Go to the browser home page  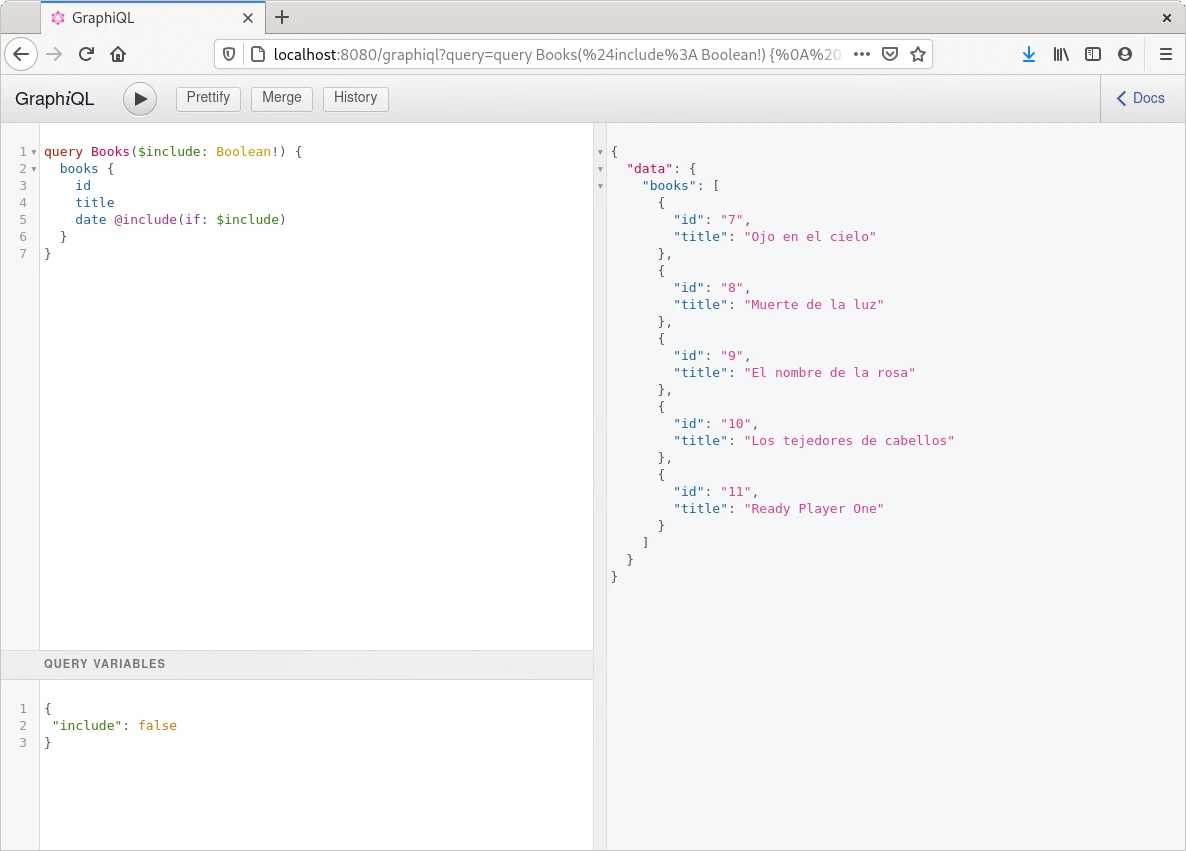point(118,54)
